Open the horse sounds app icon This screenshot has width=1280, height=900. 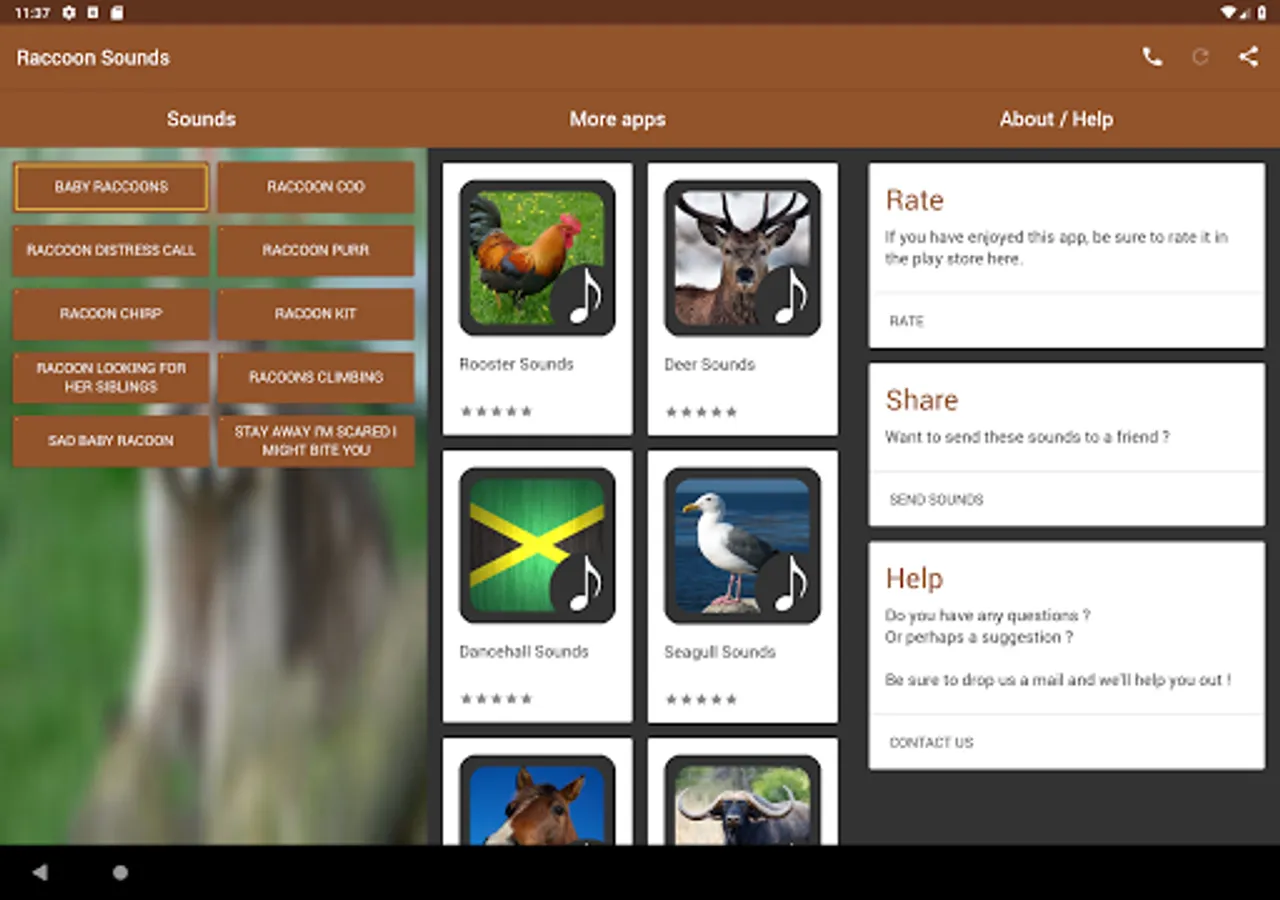(537, 800)
